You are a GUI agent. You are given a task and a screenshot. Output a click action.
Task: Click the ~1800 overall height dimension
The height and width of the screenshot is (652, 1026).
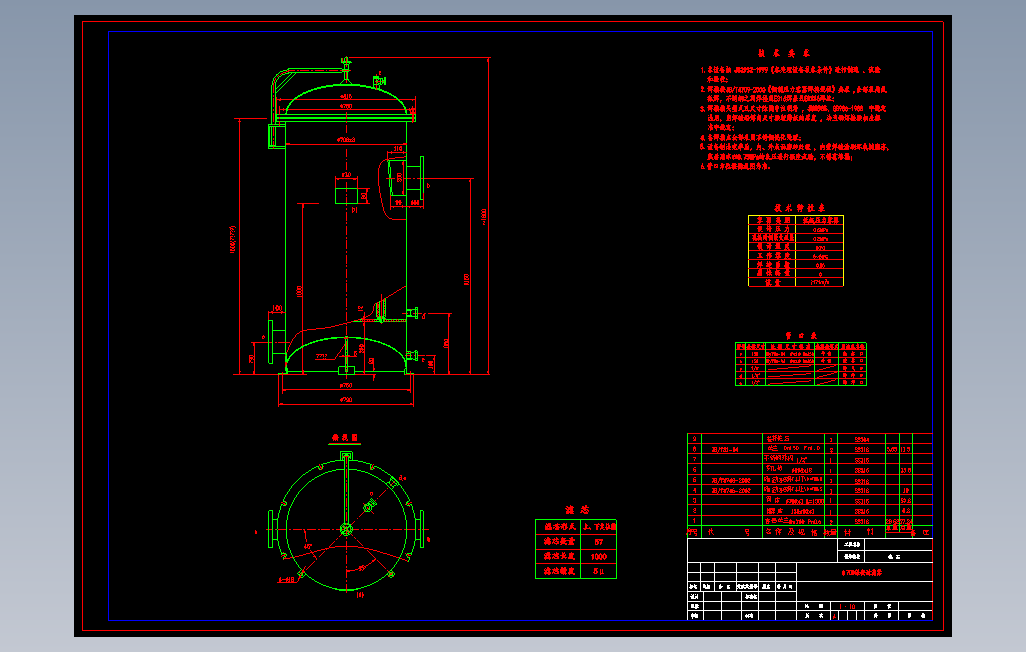[484, 217]
